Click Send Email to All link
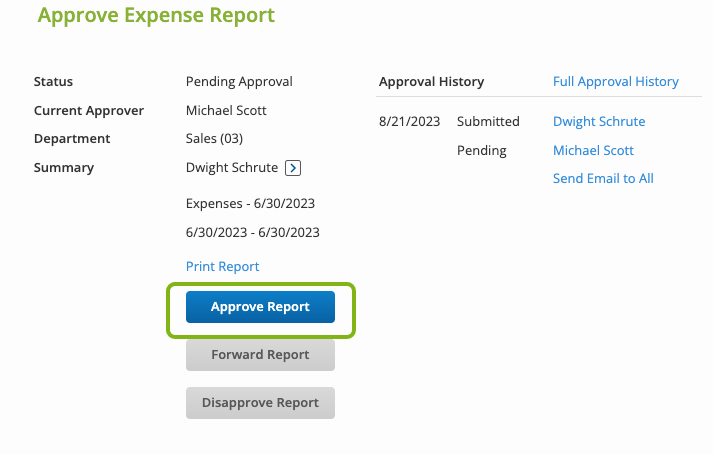 (x=603, y=178)
